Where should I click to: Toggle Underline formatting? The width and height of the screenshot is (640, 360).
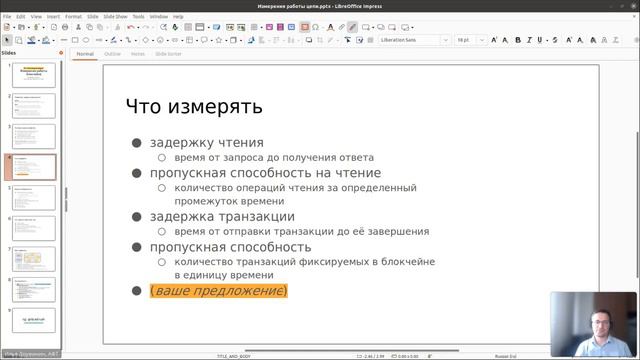(x=540, y=40)
